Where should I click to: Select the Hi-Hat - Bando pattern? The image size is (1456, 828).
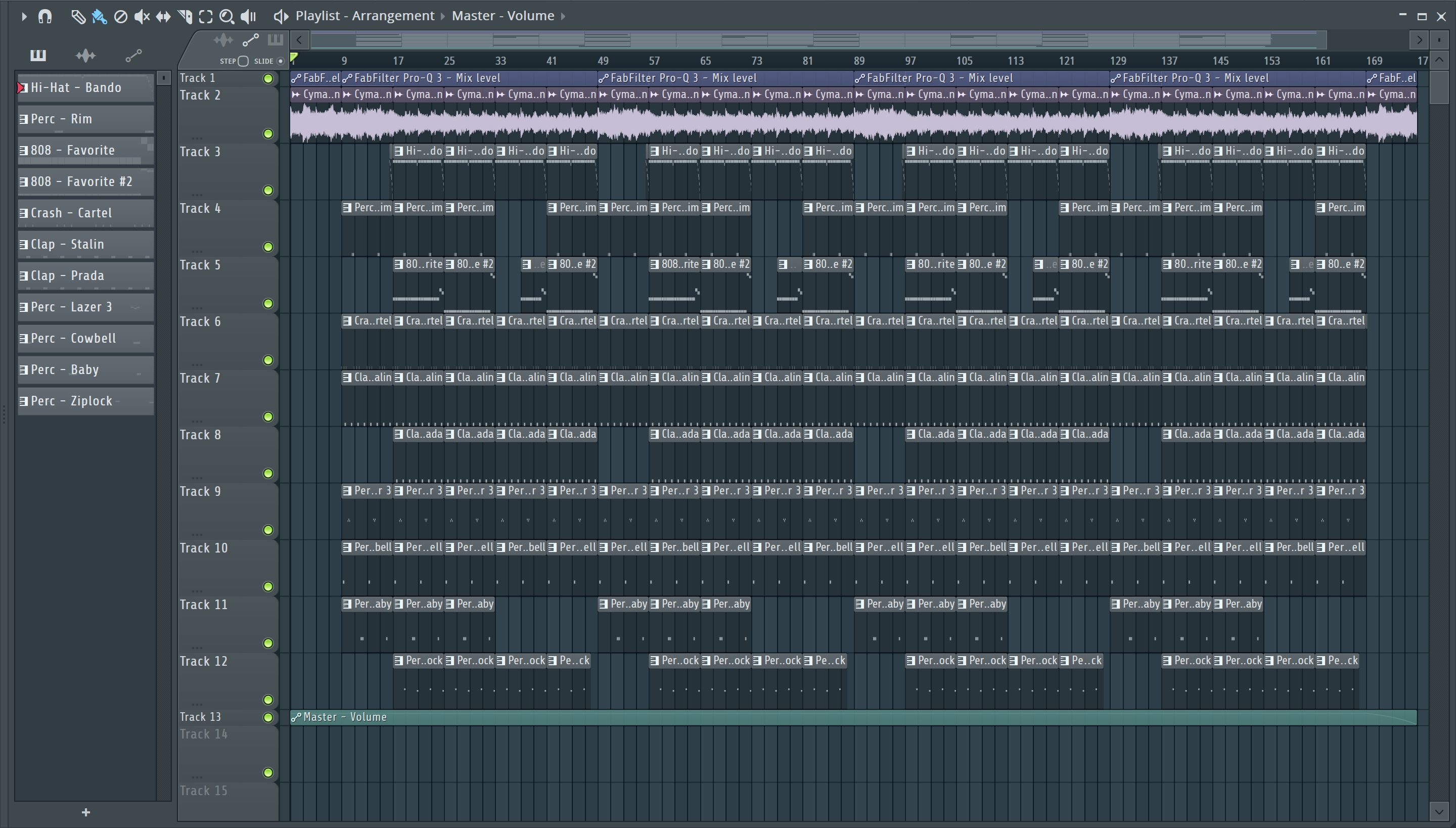coord(86,87)
